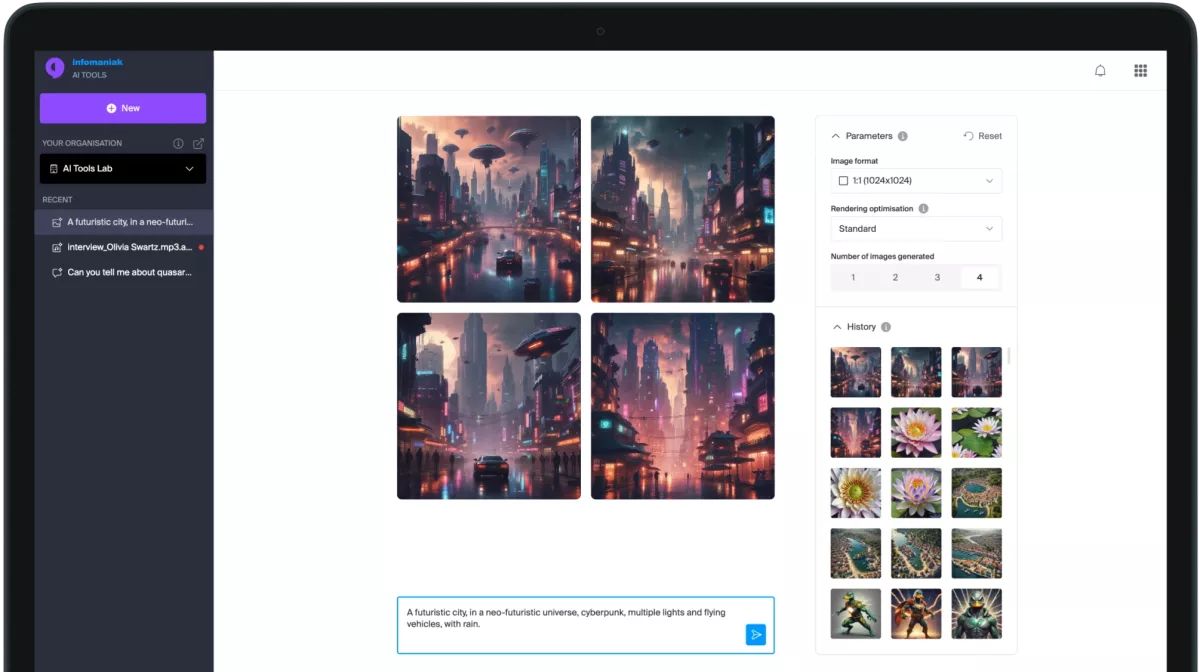Image resolution: width=1200 pixels, height=672 pixels.
Task: Click the purple New button
Action: tap(123, 108)
